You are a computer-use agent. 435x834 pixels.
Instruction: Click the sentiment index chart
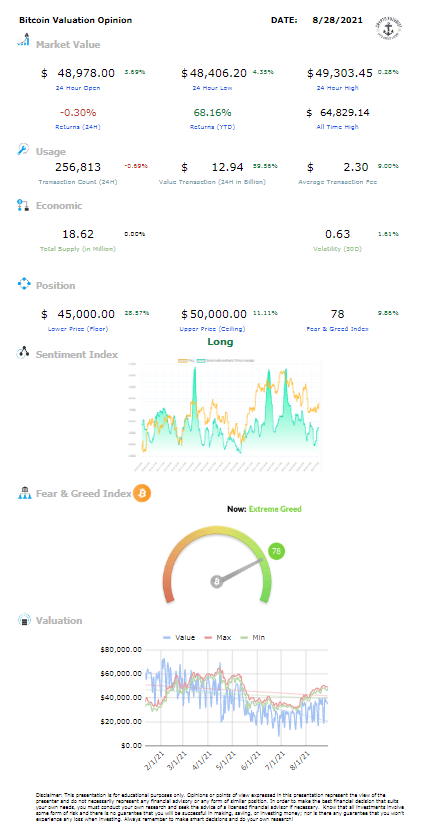point(225,415)
